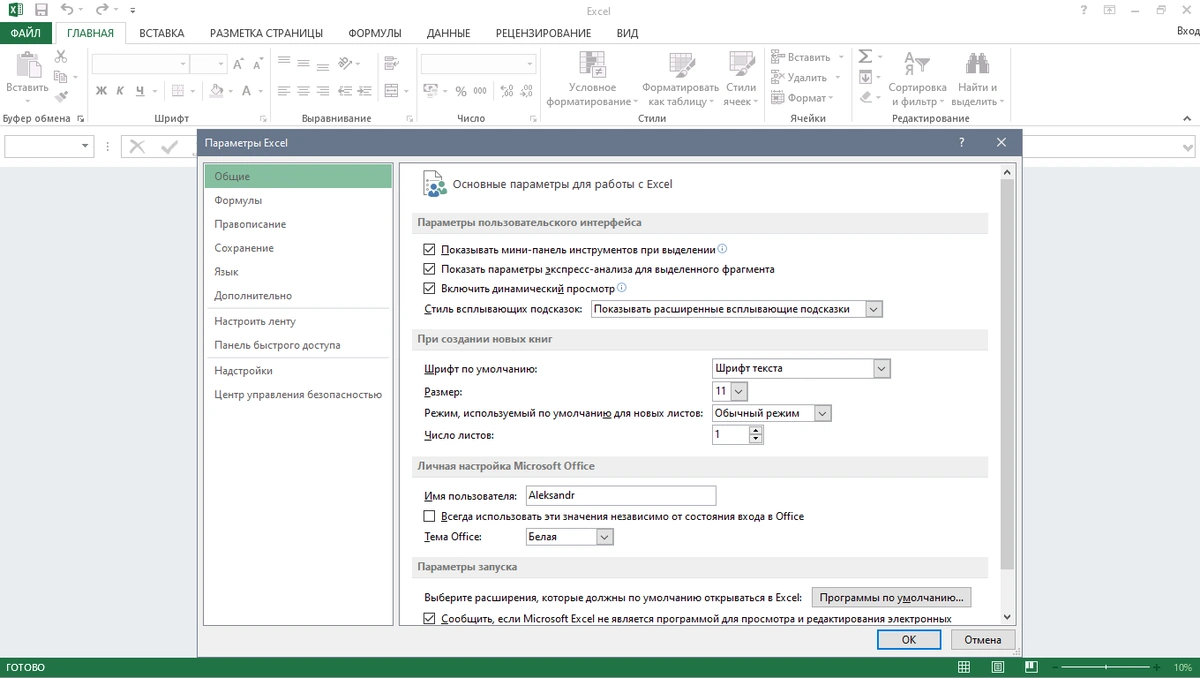This screenshot has width=1200, height=678.
Task: Toggle 'Показывать мини-панель инструментов' checkbox
Action: point(430,249)
